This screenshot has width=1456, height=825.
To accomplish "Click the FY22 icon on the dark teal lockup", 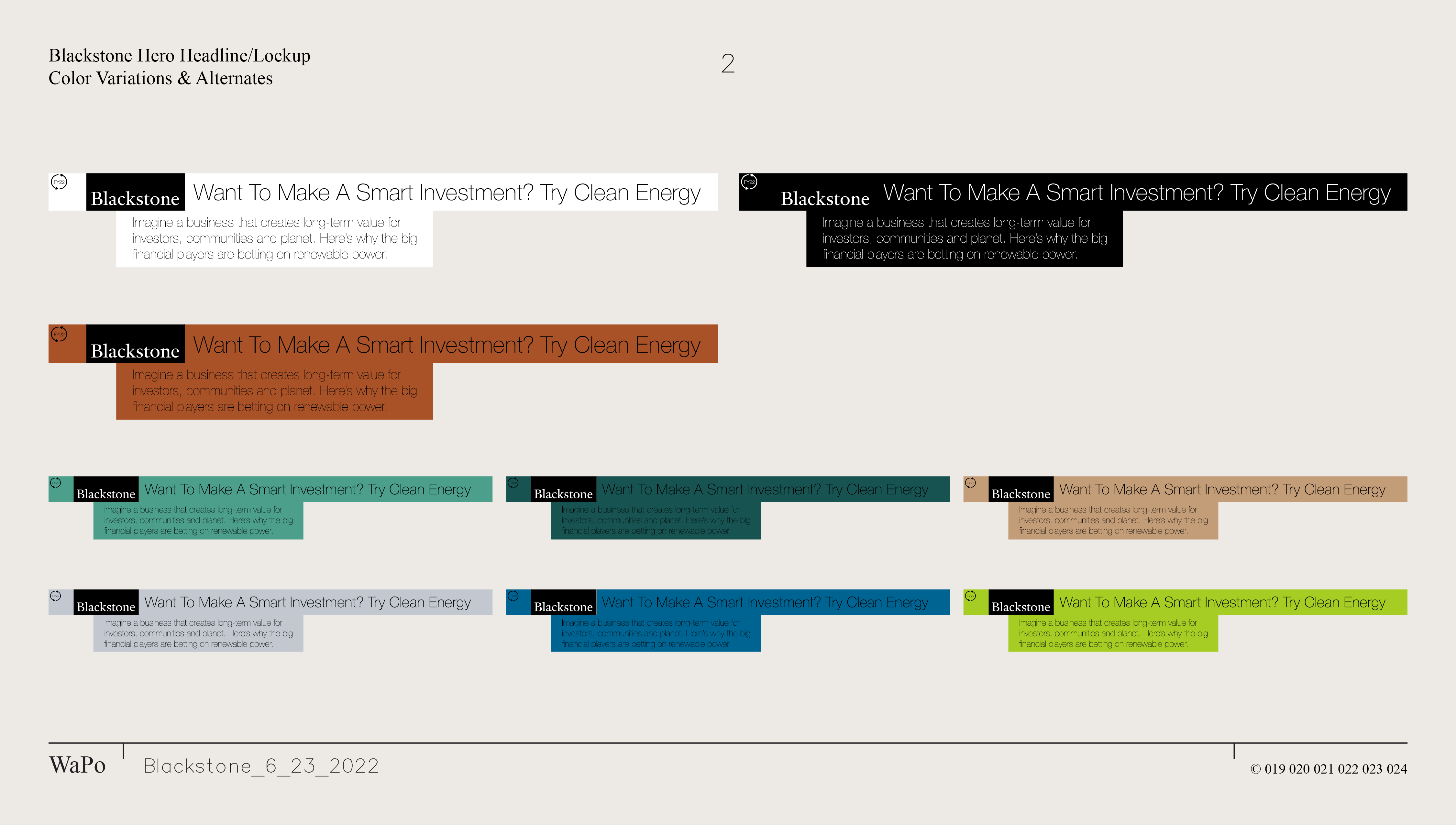I will pyautogui.click(x=513, y=483).
